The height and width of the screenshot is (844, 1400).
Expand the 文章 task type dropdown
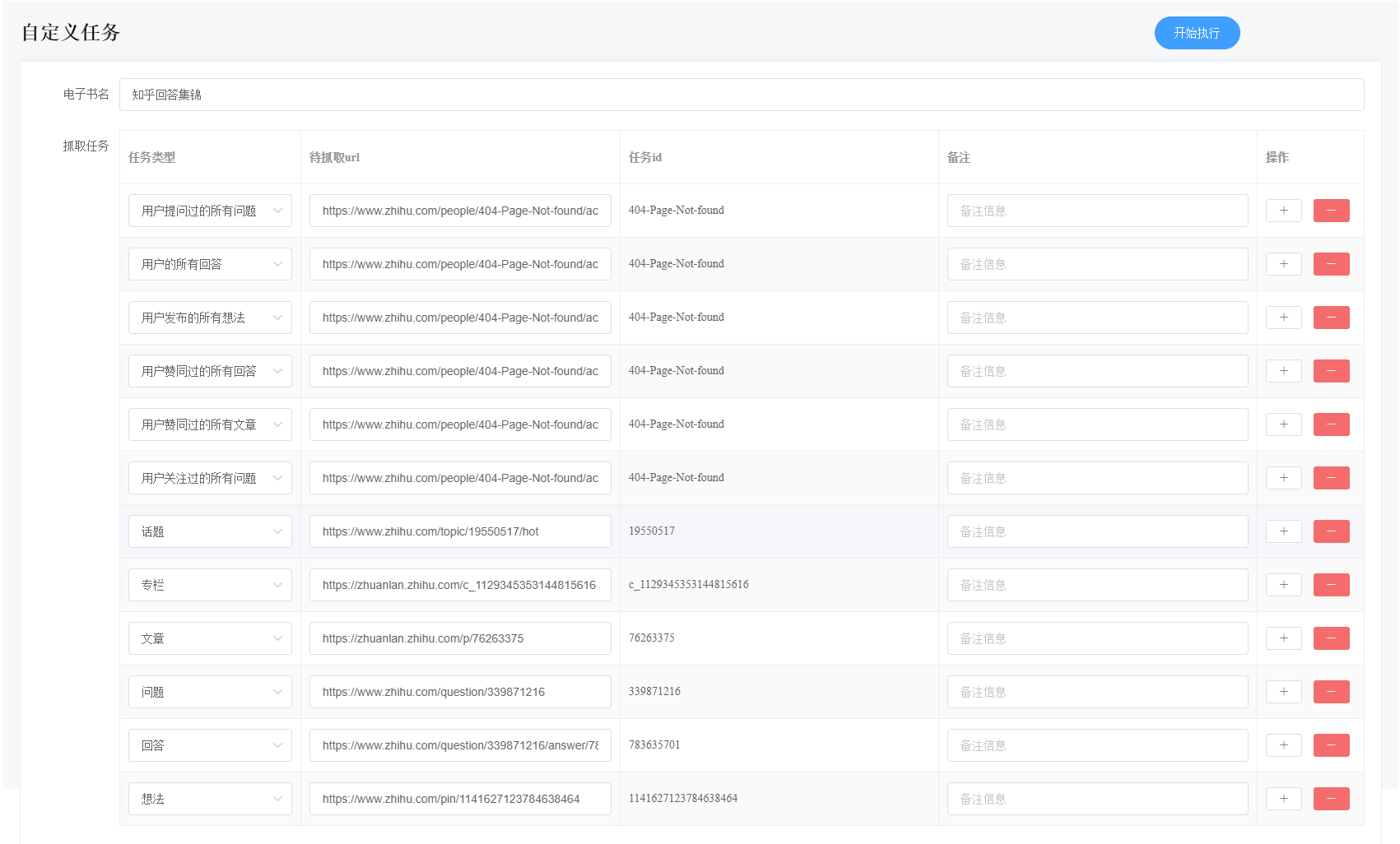click(x=210, y=638)
